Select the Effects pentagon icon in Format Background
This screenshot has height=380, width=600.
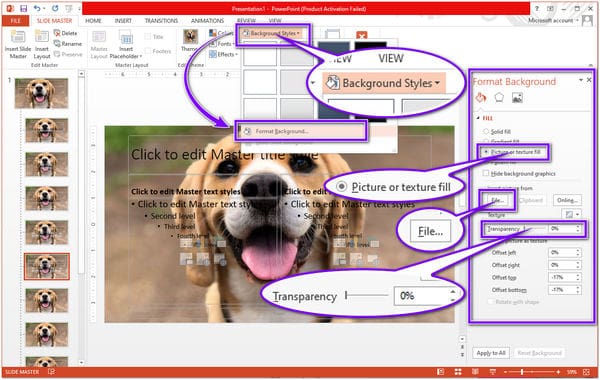pos(499,98)
